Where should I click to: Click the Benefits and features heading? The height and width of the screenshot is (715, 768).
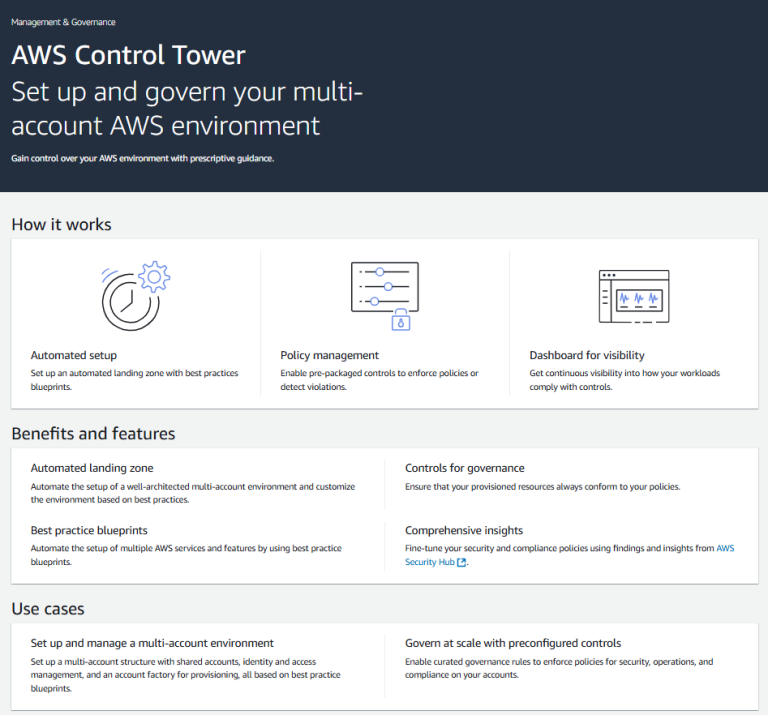click(x=93, y=433)
